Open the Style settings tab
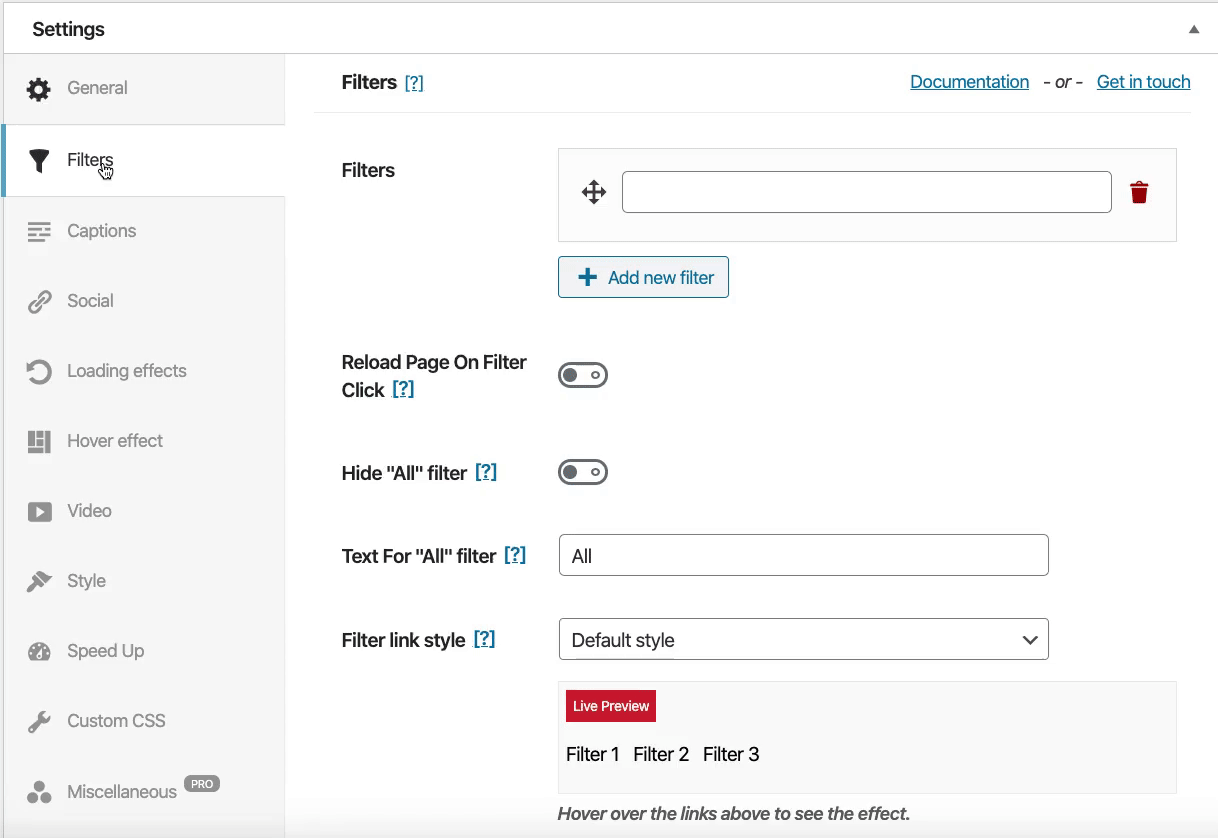This screenshot has height=838, width=1218. [x=144, y=581]
